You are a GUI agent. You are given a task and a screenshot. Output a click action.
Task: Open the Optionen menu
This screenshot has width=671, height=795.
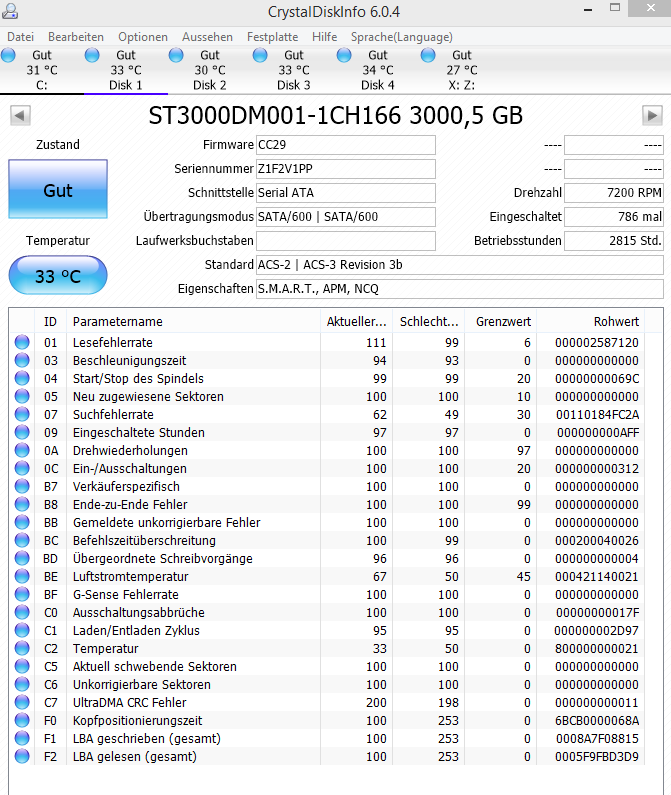143,37
